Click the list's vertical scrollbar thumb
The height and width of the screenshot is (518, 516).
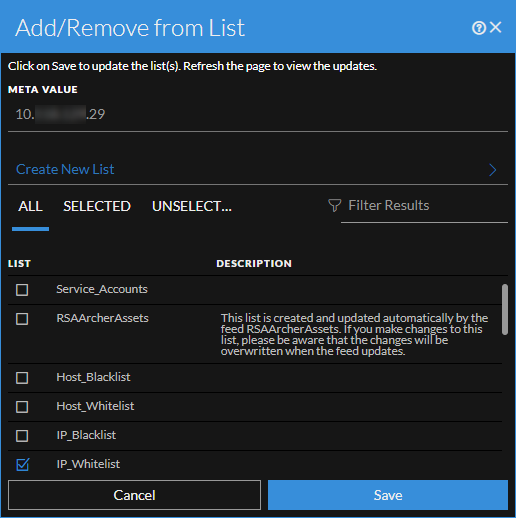(505, 309)
